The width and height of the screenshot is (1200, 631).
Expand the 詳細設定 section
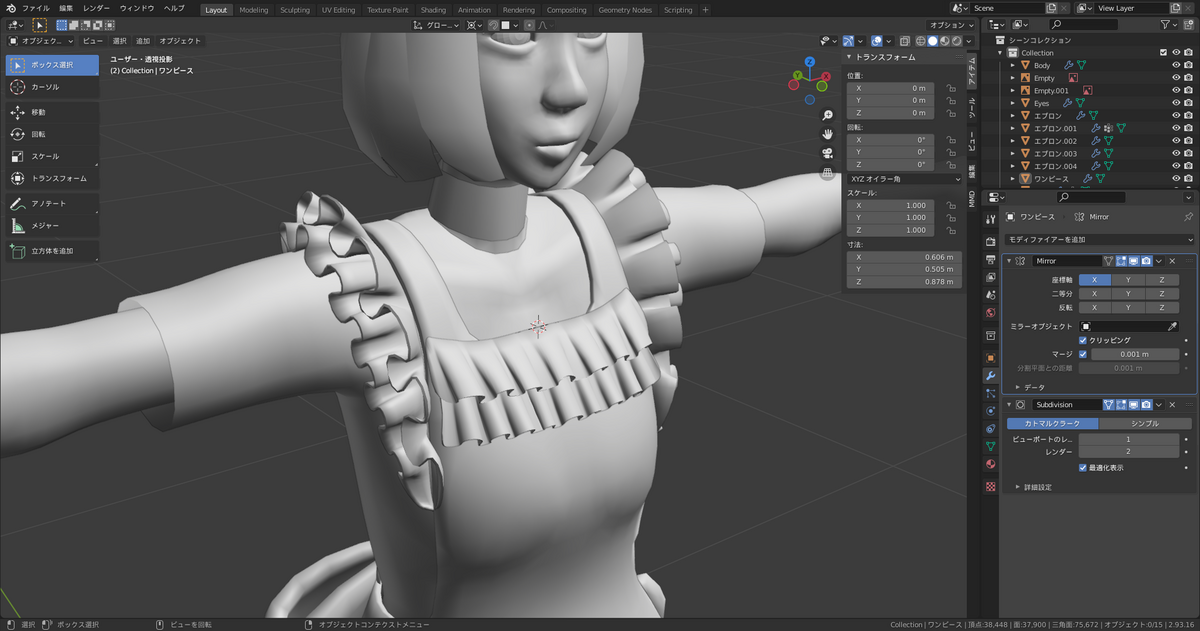pyautogui.click(x=1035, y=487)
